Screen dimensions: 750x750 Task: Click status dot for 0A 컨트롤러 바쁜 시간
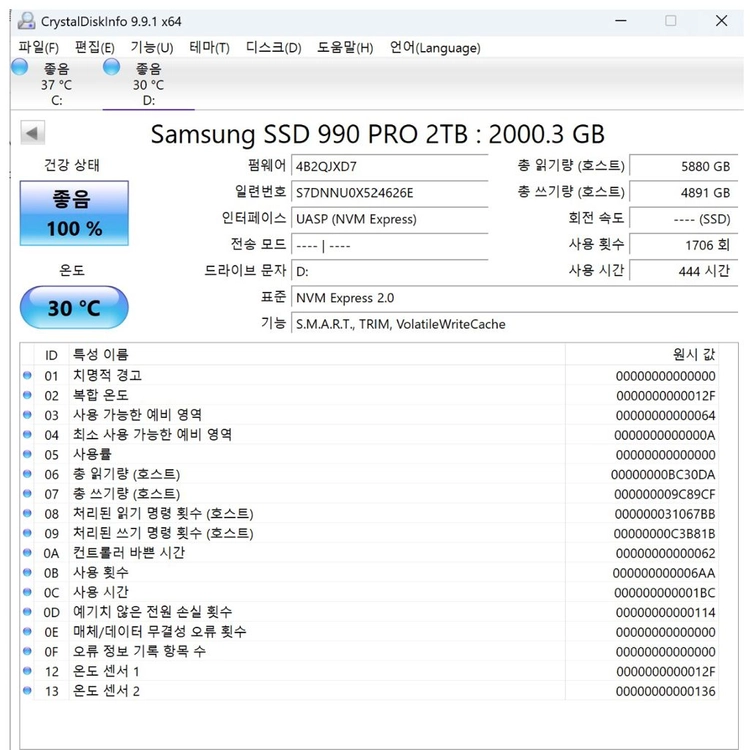[27, 553]
